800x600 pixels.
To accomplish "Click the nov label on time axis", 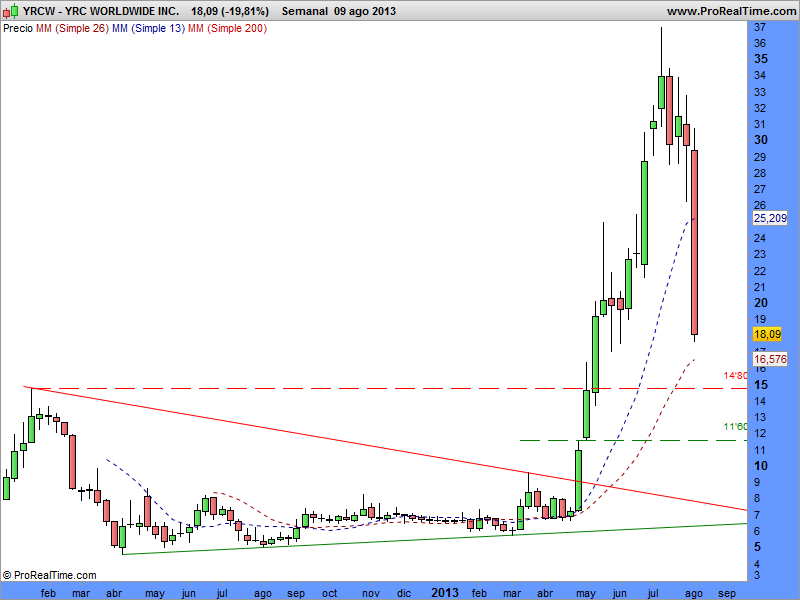I will tap(371, 593).
